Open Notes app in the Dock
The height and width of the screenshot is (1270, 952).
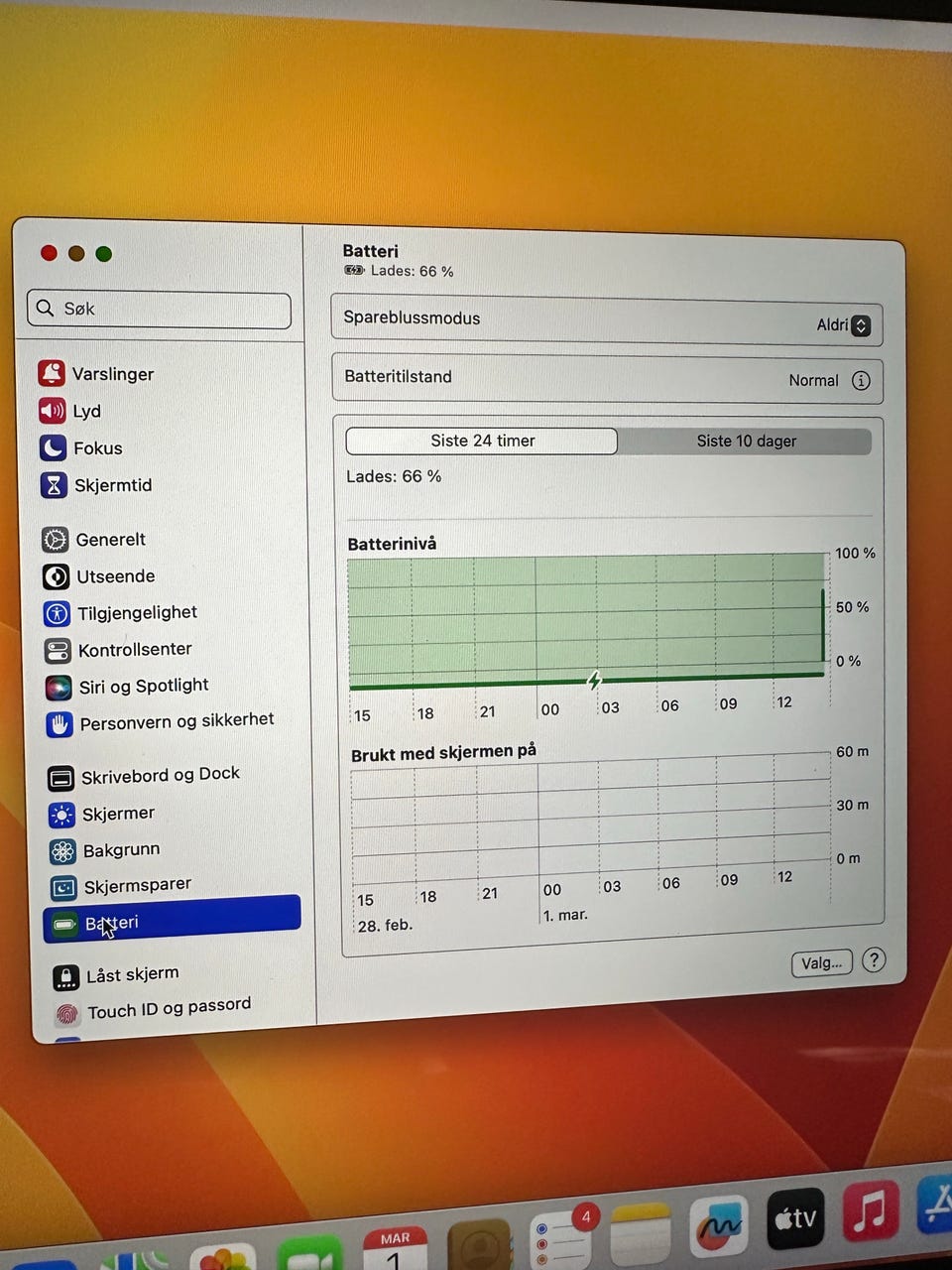click(x=641, y=1235)
